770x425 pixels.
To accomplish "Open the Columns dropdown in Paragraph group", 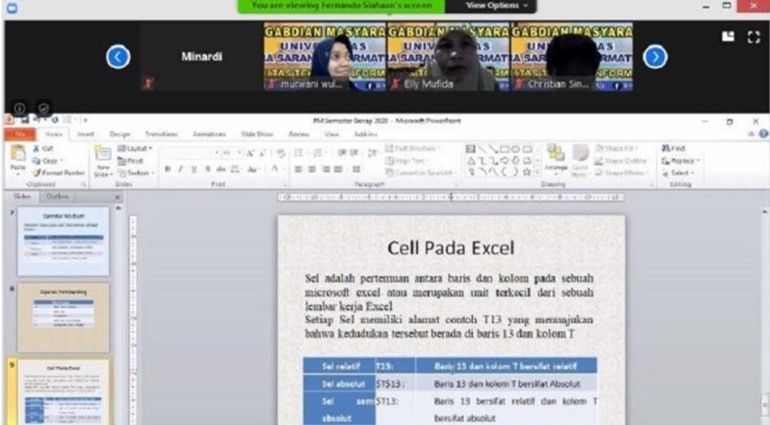I will pos(357,169).
